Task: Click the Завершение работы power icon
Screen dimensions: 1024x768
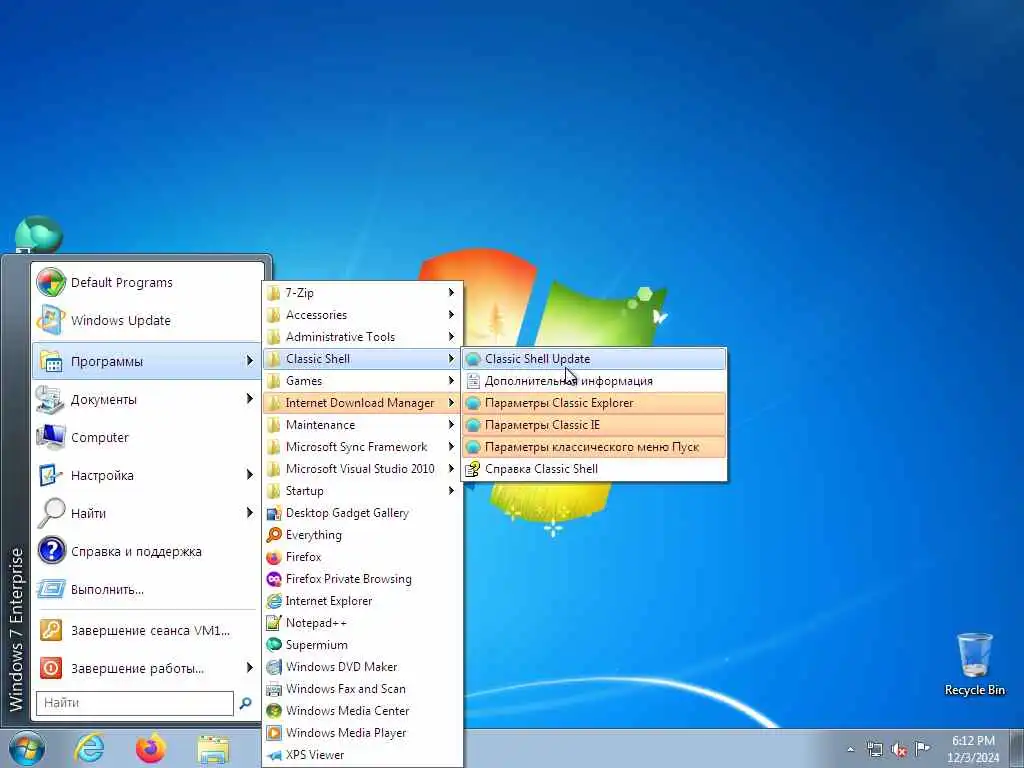Action: coord(50,668)
